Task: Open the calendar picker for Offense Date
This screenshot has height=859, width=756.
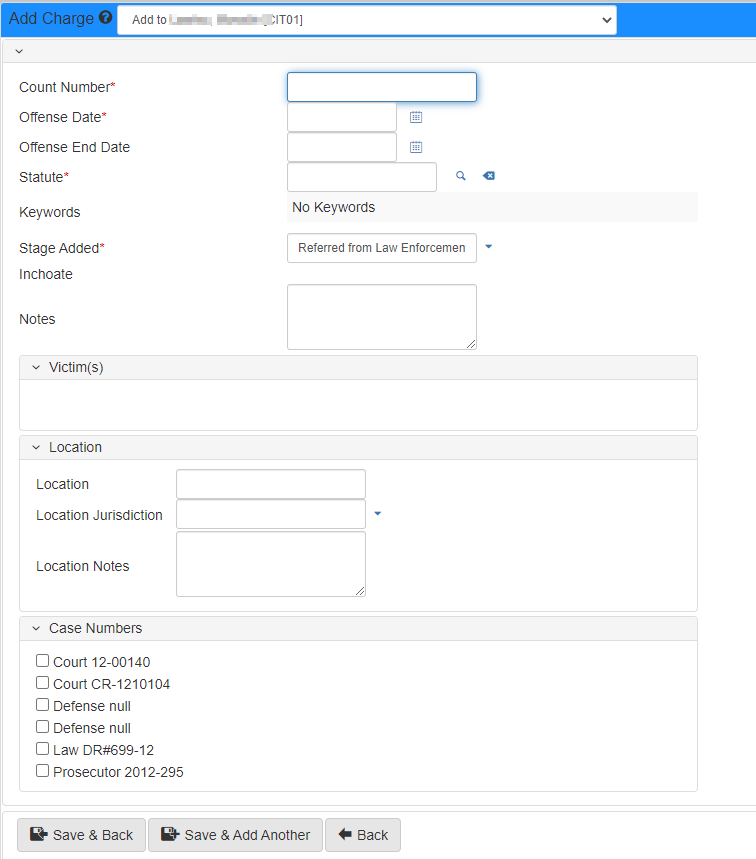Action: point(415,117)
